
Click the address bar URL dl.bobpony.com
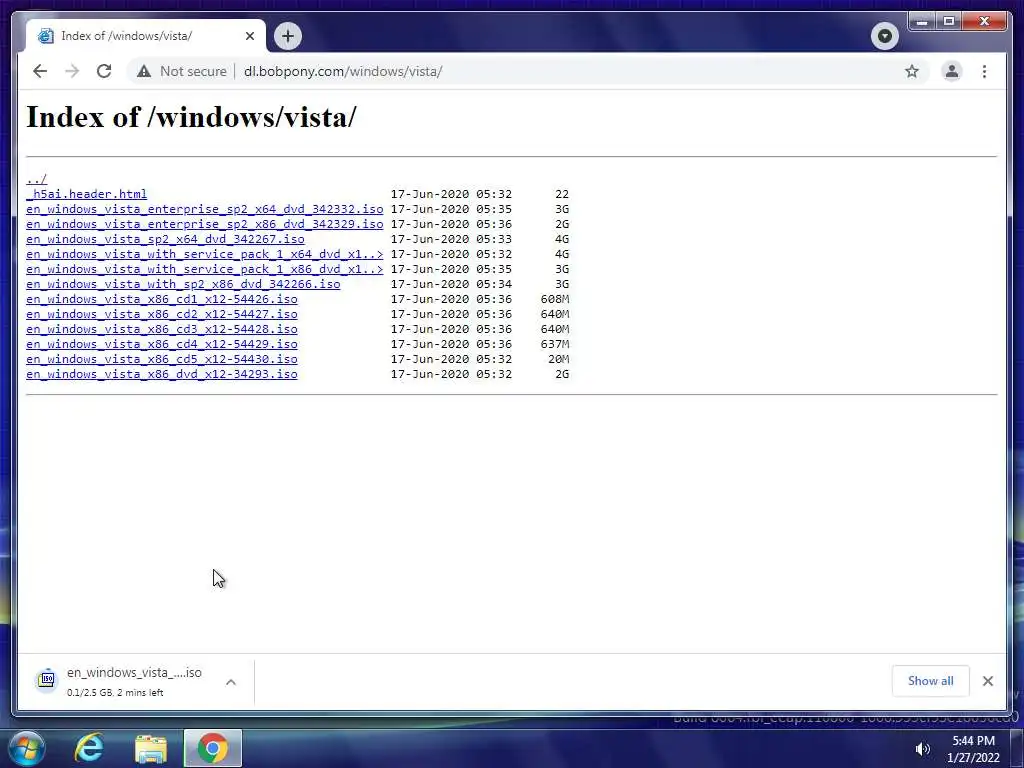343,71
